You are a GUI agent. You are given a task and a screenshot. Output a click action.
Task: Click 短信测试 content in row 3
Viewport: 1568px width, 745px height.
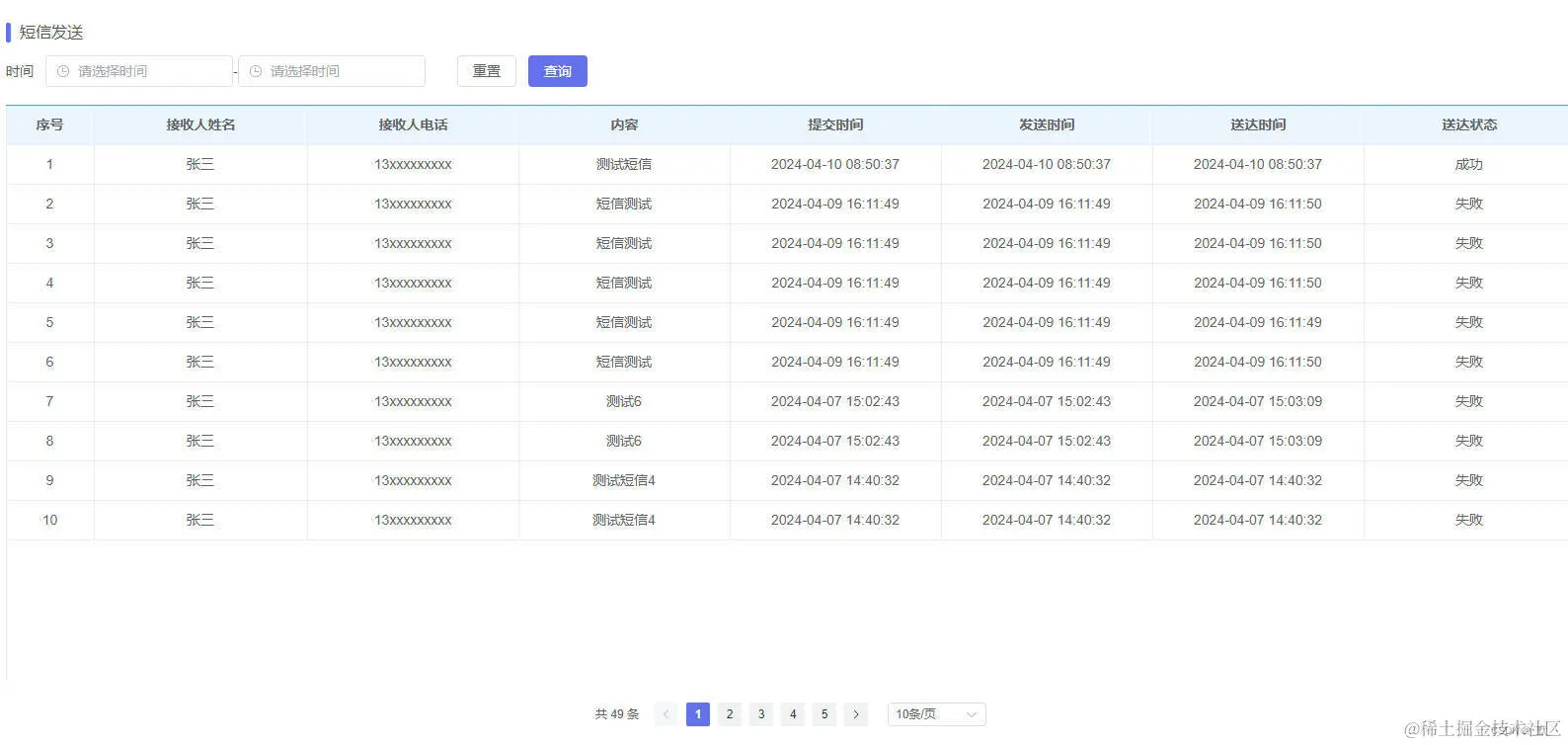click(624, 243)
